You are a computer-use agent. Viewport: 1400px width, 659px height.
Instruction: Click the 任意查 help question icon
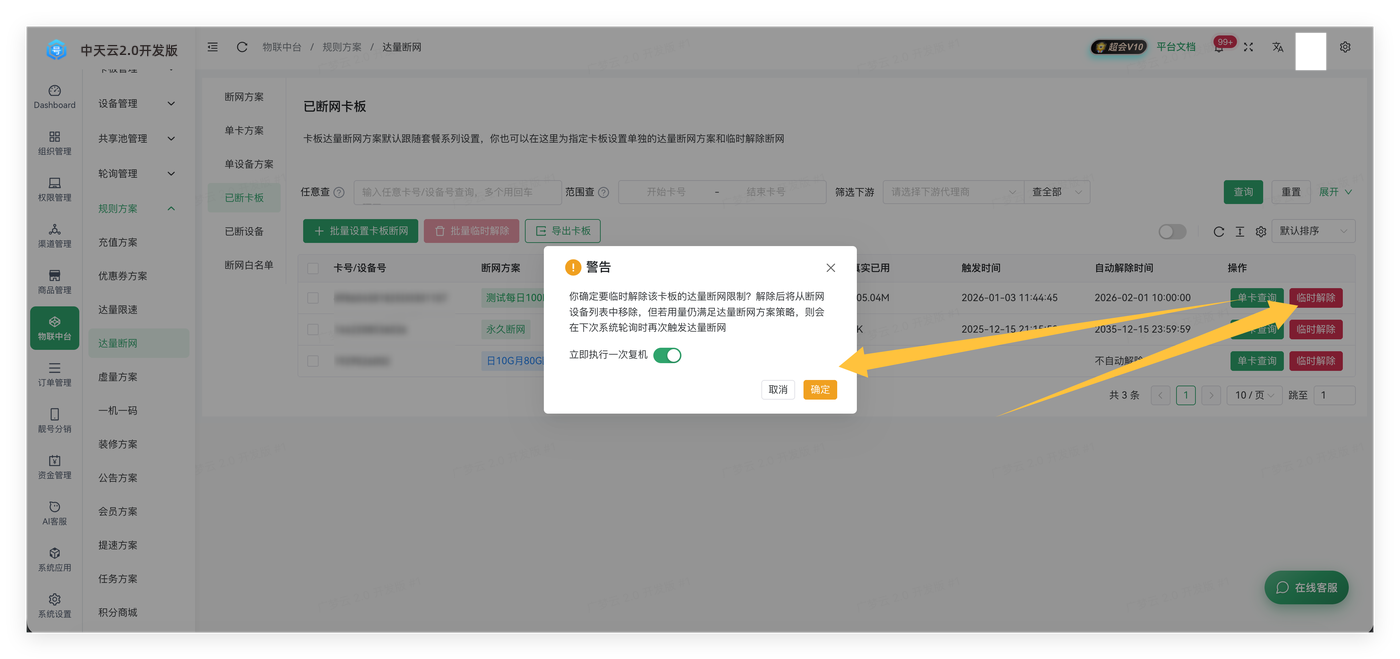pyautogui.click(x=339, y=192)
